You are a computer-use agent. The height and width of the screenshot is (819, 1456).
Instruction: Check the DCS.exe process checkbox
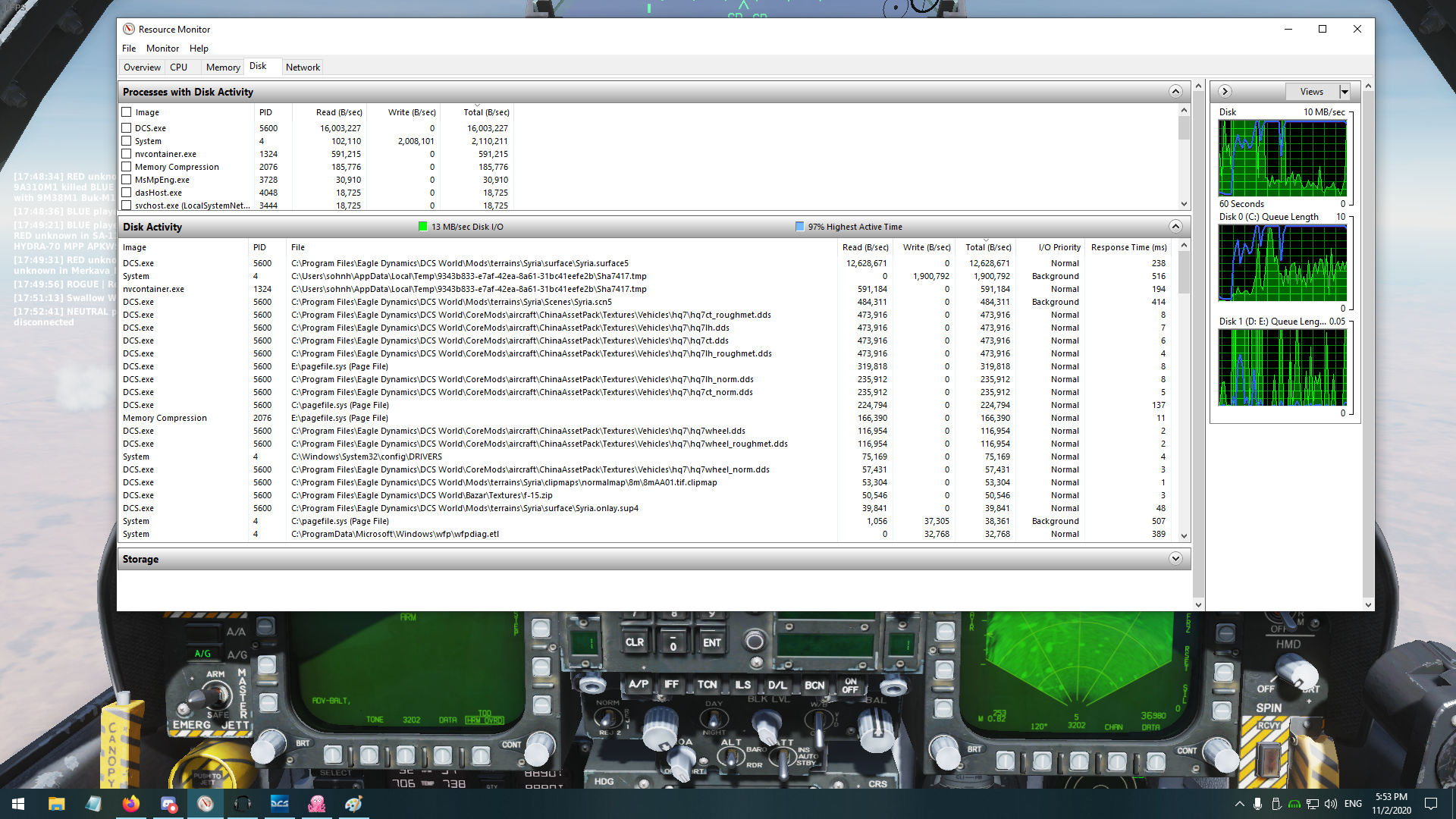tap(127, 128)
